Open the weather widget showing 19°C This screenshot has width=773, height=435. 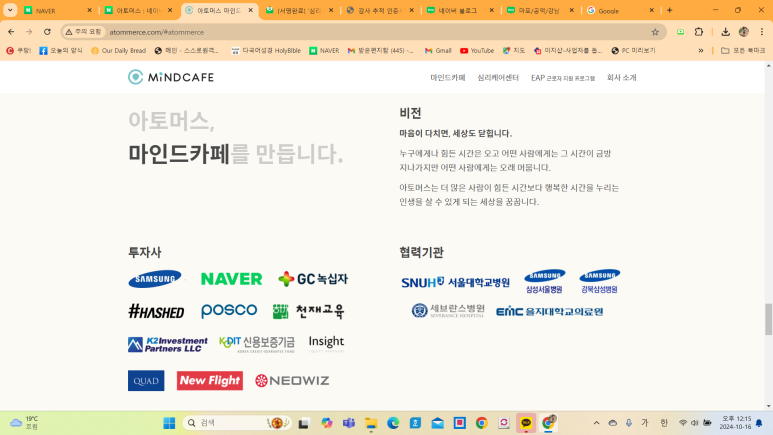[25, 423]
